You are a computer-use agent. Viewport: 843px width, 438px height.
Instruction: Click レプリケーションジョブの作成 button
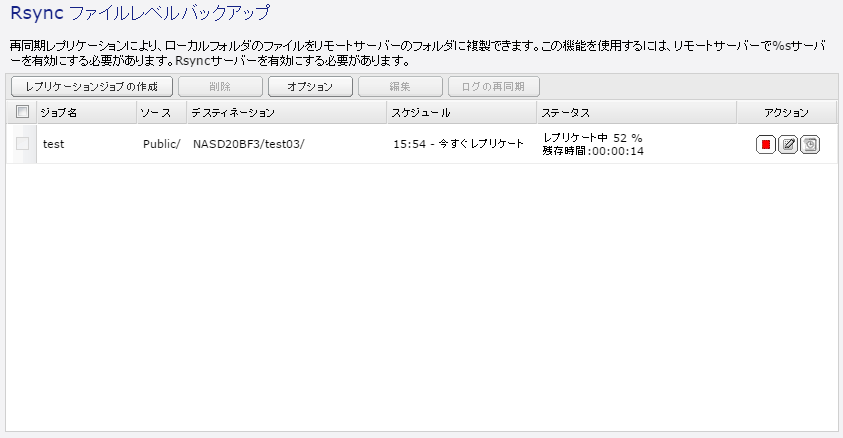click(x=92, y=87)
